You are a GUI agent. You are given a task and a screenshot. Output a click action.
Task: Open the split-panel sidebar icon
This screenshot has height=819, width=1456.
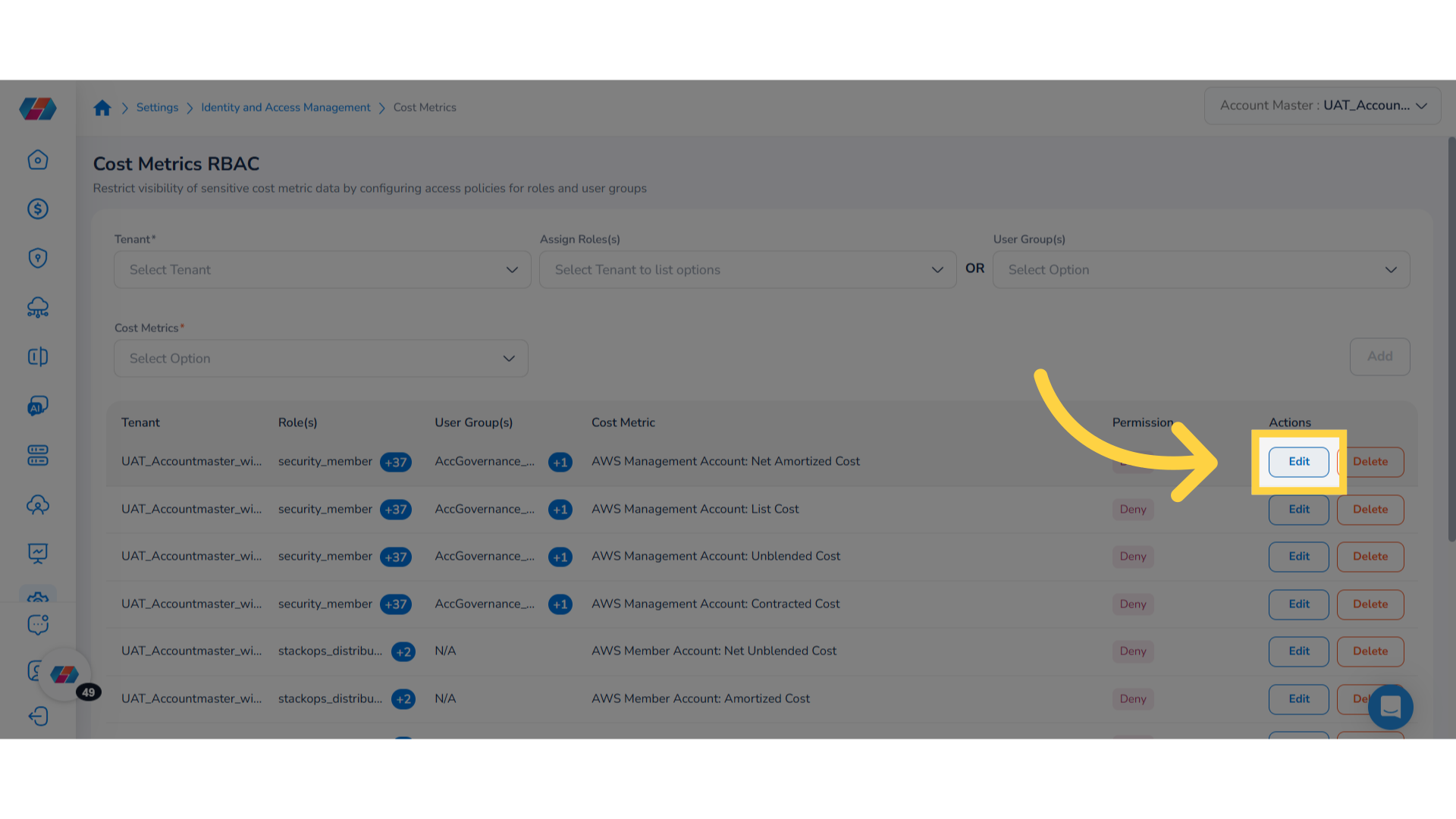coord(38,357)
